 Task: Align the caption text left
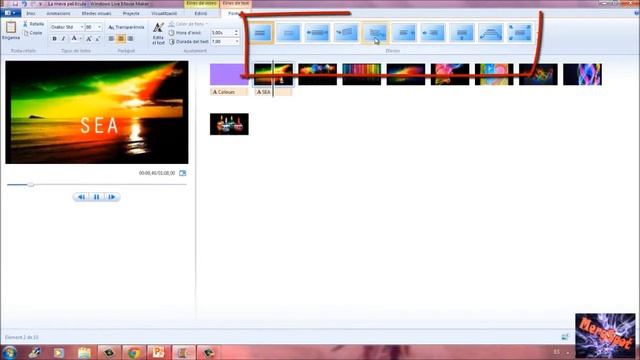click(111, 39)
